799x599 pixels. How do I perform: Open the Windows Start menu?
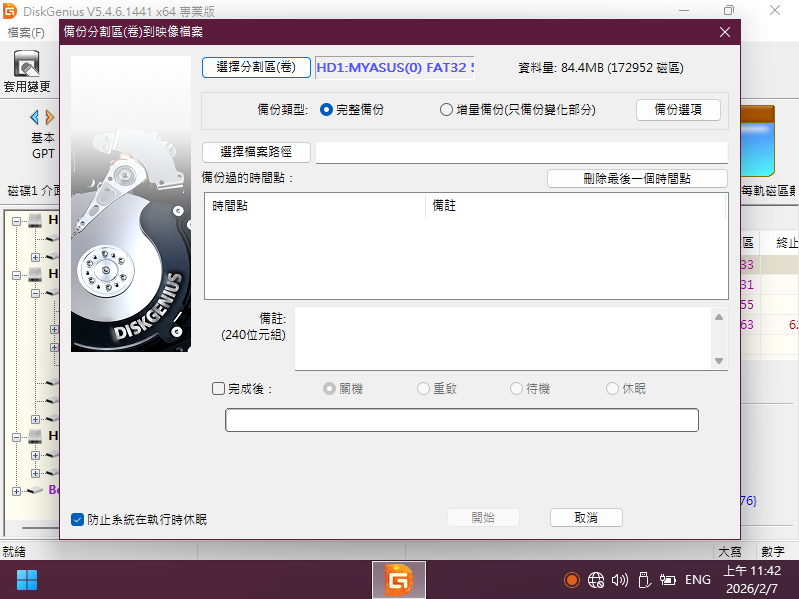[26, 580]
